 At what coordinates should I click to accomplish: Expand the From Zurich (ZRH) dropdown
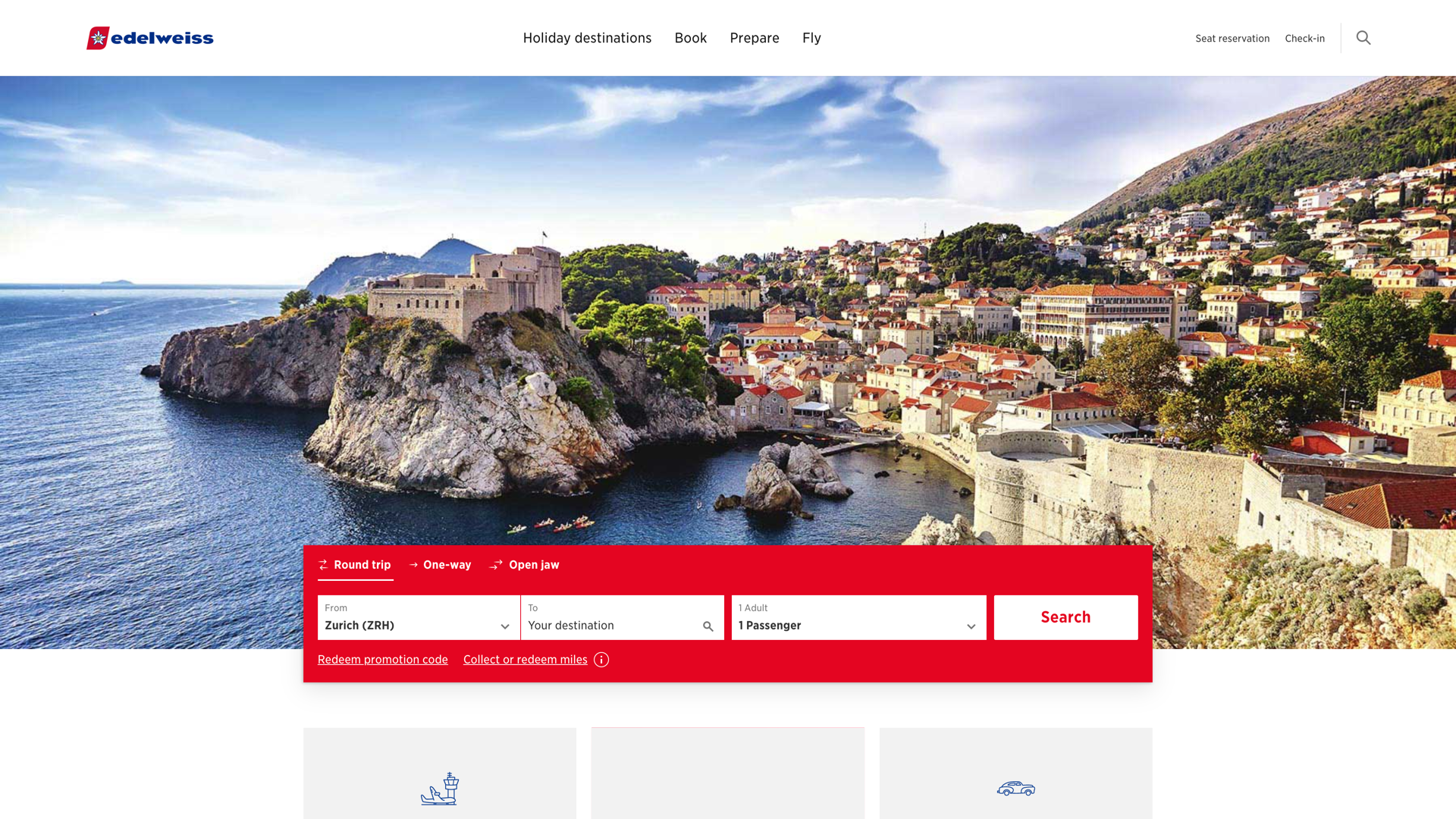click(x=419, y=618)
